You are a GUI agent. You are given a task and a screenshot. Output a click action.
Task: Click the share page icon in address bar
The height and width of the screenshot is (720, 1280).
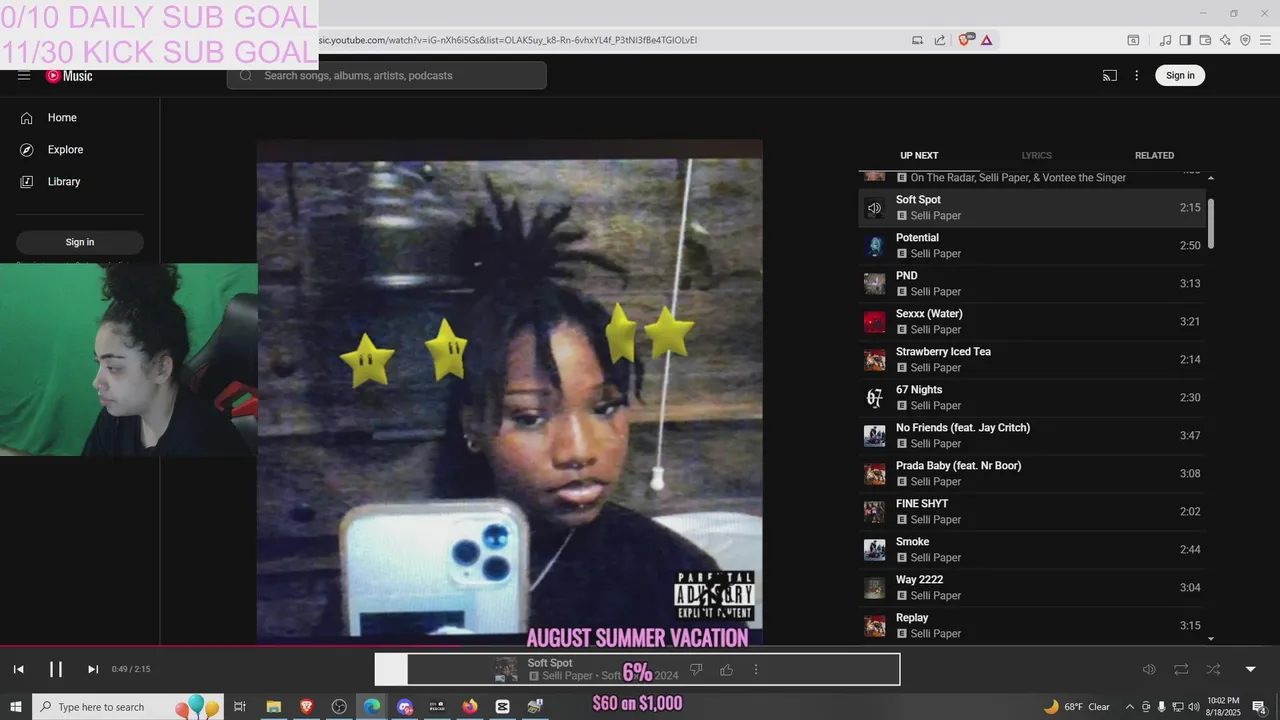940,40
